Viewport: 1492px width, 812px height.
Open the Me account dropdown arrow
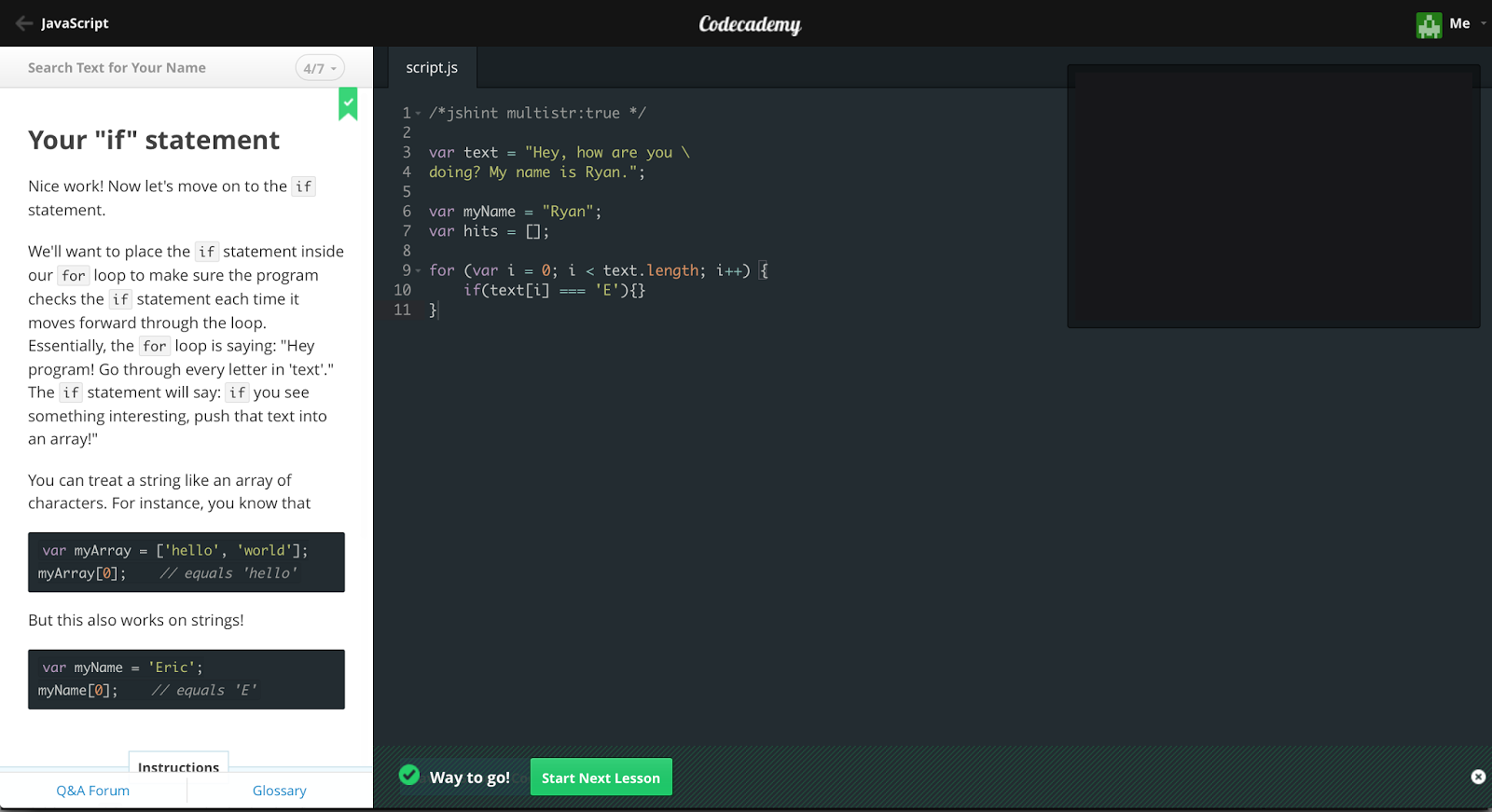(1483, 23)
